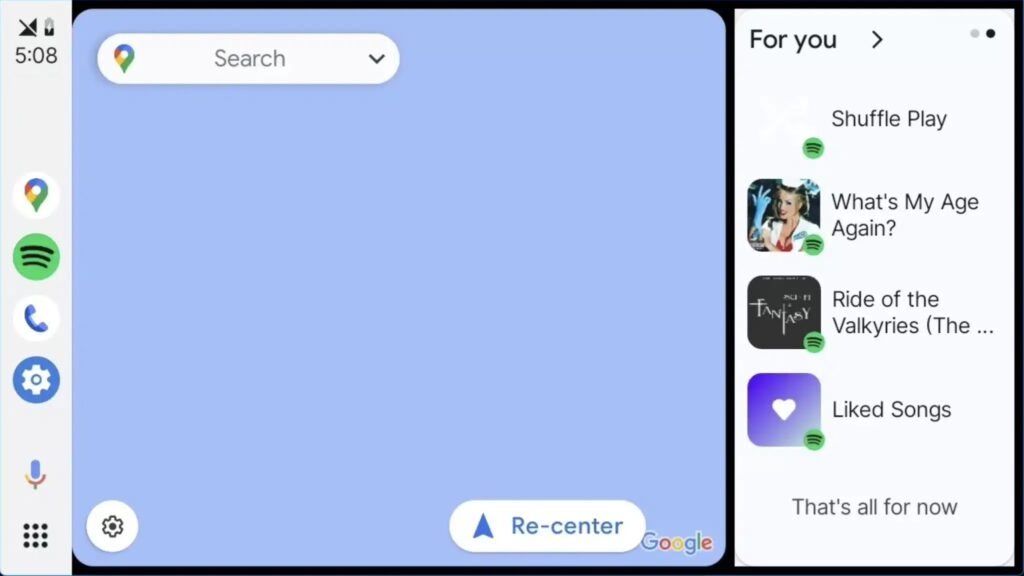Open map settings gear button
This screenshot has height=576, width=1024.
[112, 526]
